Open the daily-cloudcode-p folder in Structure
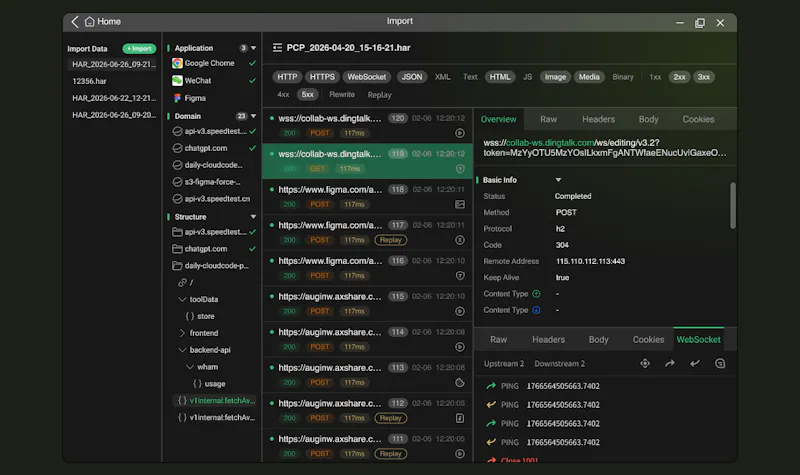 (211, 266)
